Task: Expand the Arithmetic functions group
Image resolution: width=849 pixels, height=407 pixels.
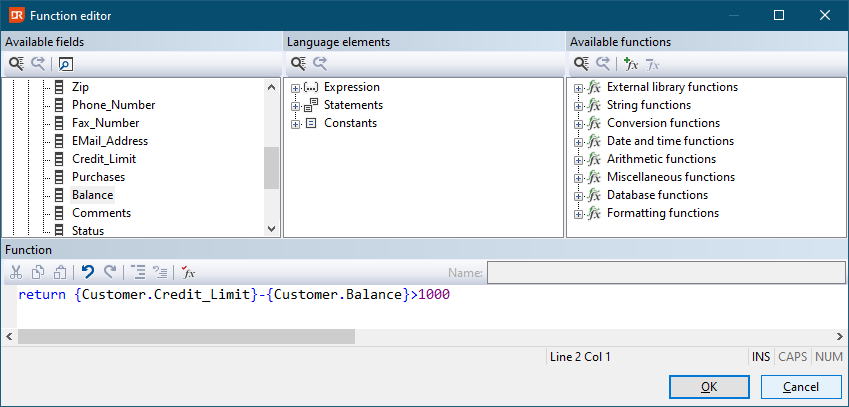Action: (578, 160)
